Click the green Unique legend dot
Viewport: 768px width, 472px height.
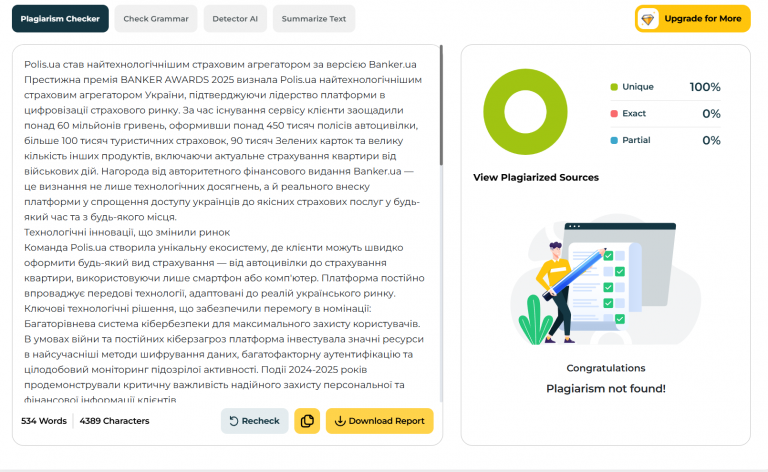pos(614,87)
